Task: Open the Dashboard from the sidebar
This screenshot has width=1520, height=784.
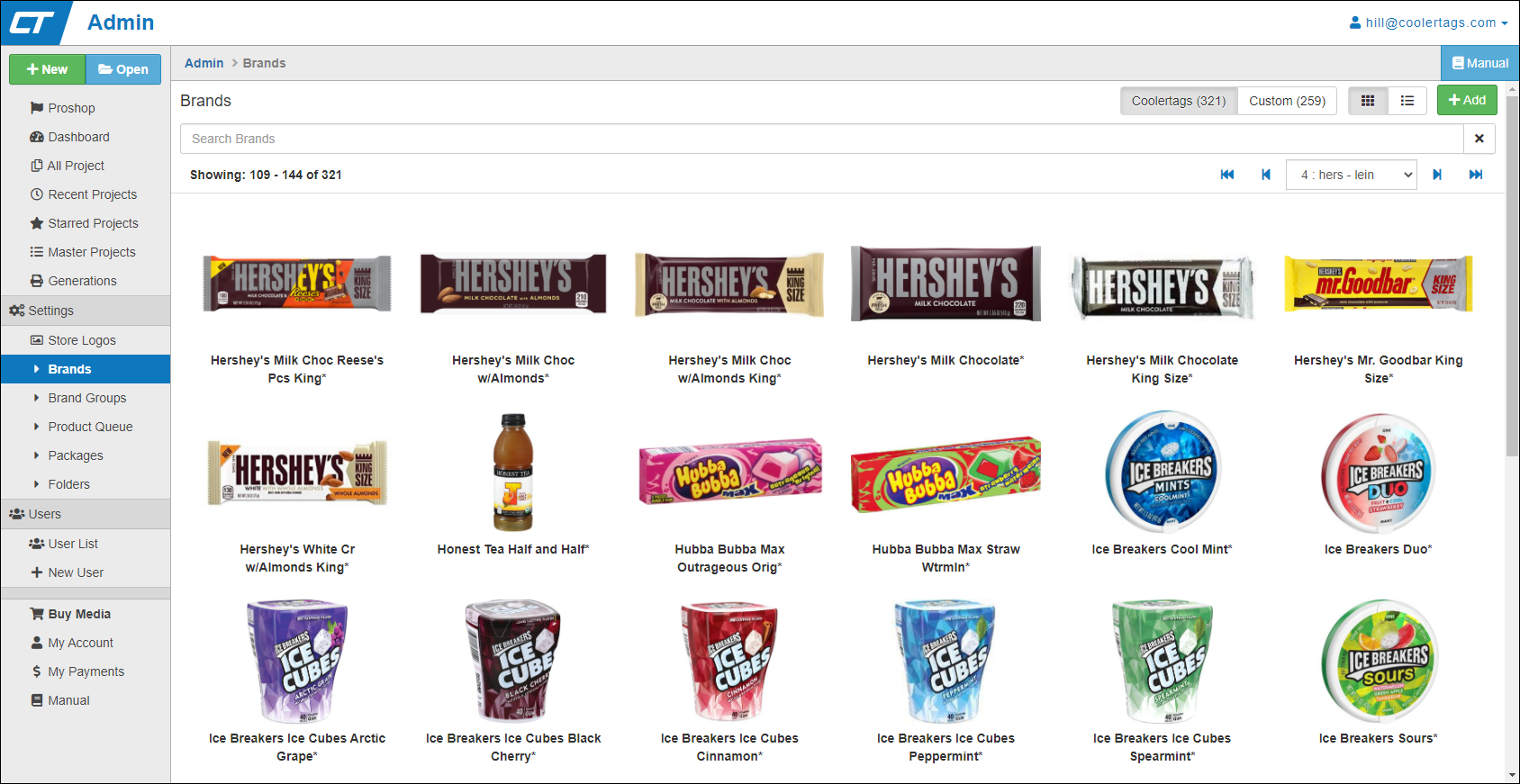Action: click(x=78, y=137)
